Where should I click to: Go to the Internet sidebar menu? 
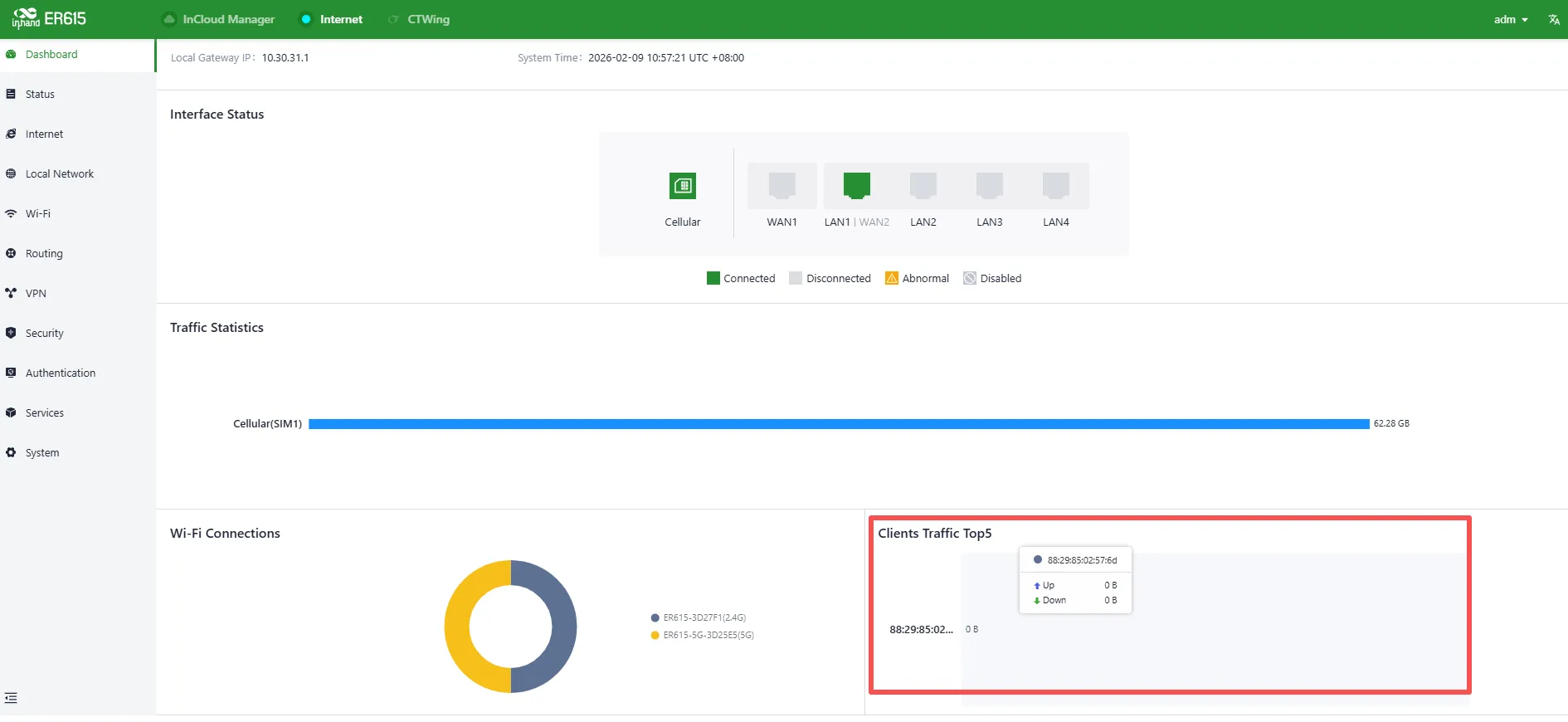tap(78, 134)
